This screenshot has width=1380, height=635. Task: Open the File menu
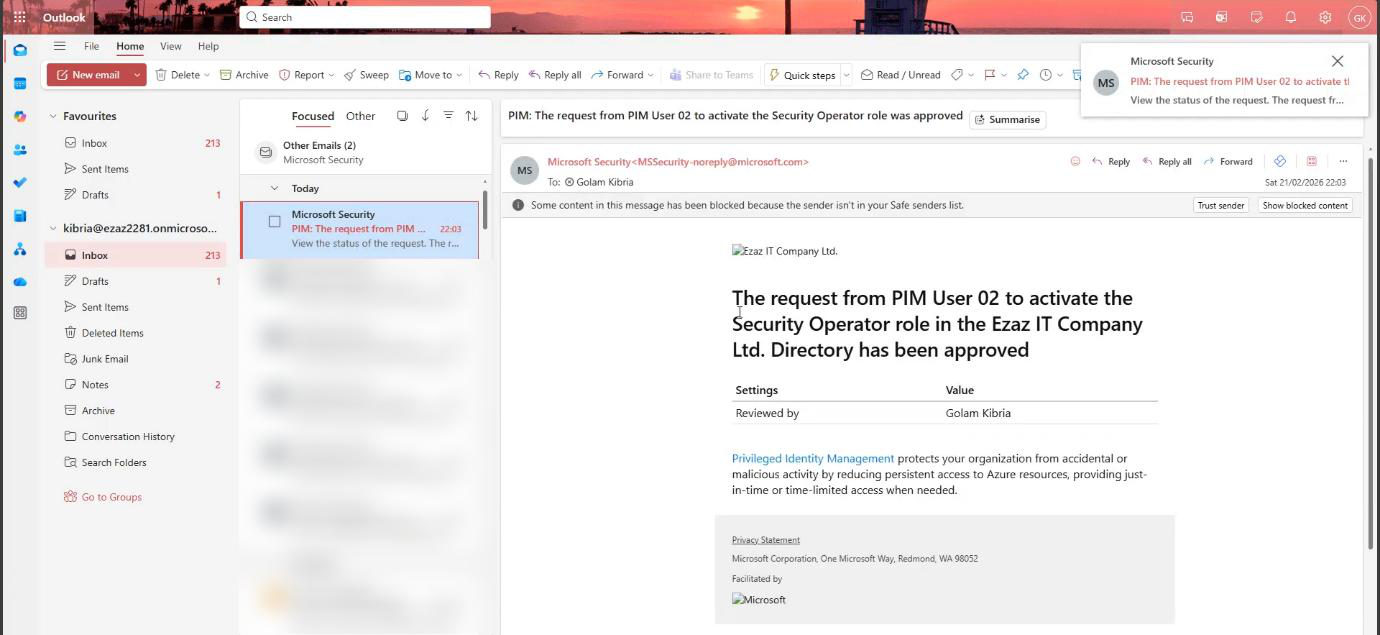point(91,46)
